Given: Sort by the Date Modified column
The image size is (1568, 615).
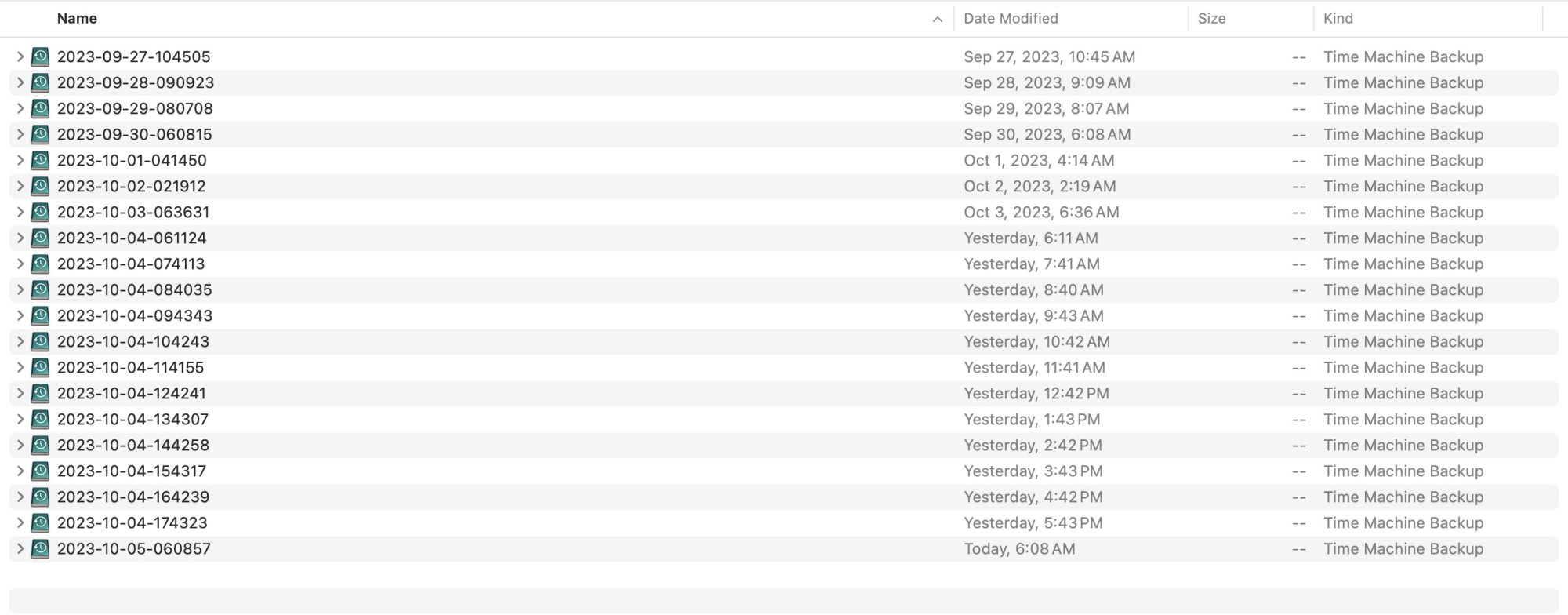Looking at the screenshot, I should [x=1011, y=18].
